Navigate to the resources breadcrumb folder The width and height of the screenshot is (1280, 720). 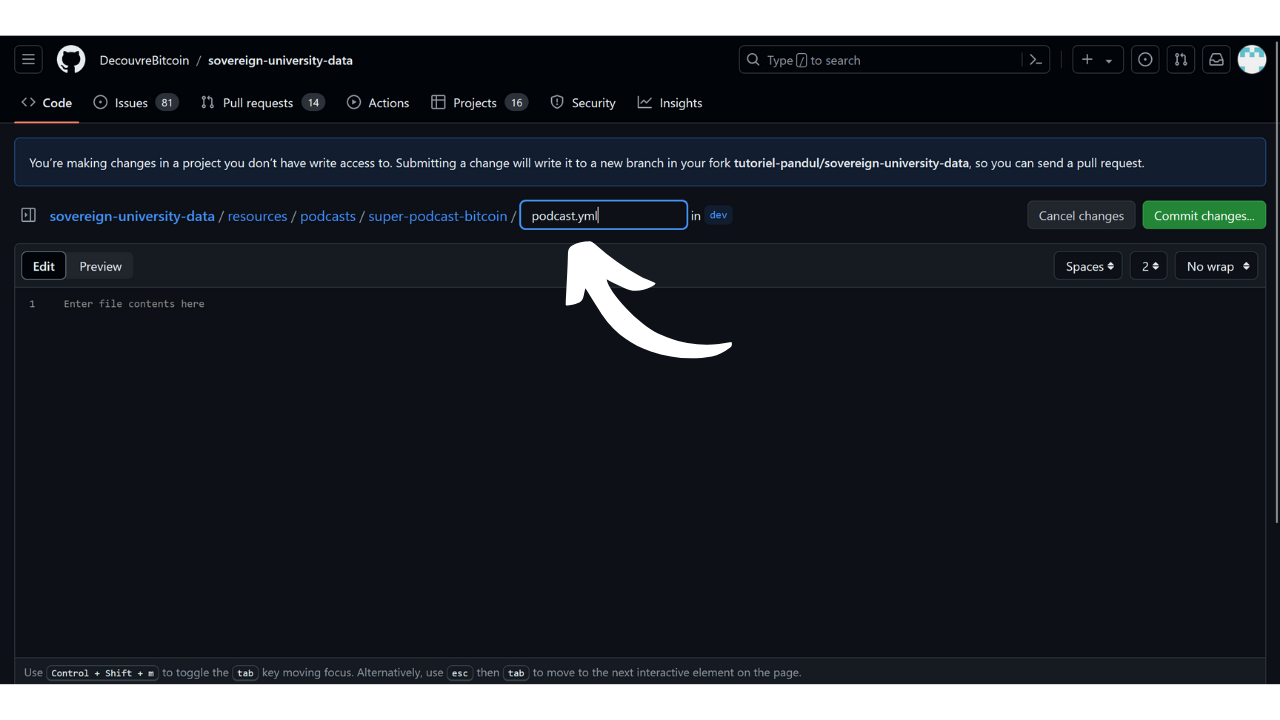(x=257, y=216)
